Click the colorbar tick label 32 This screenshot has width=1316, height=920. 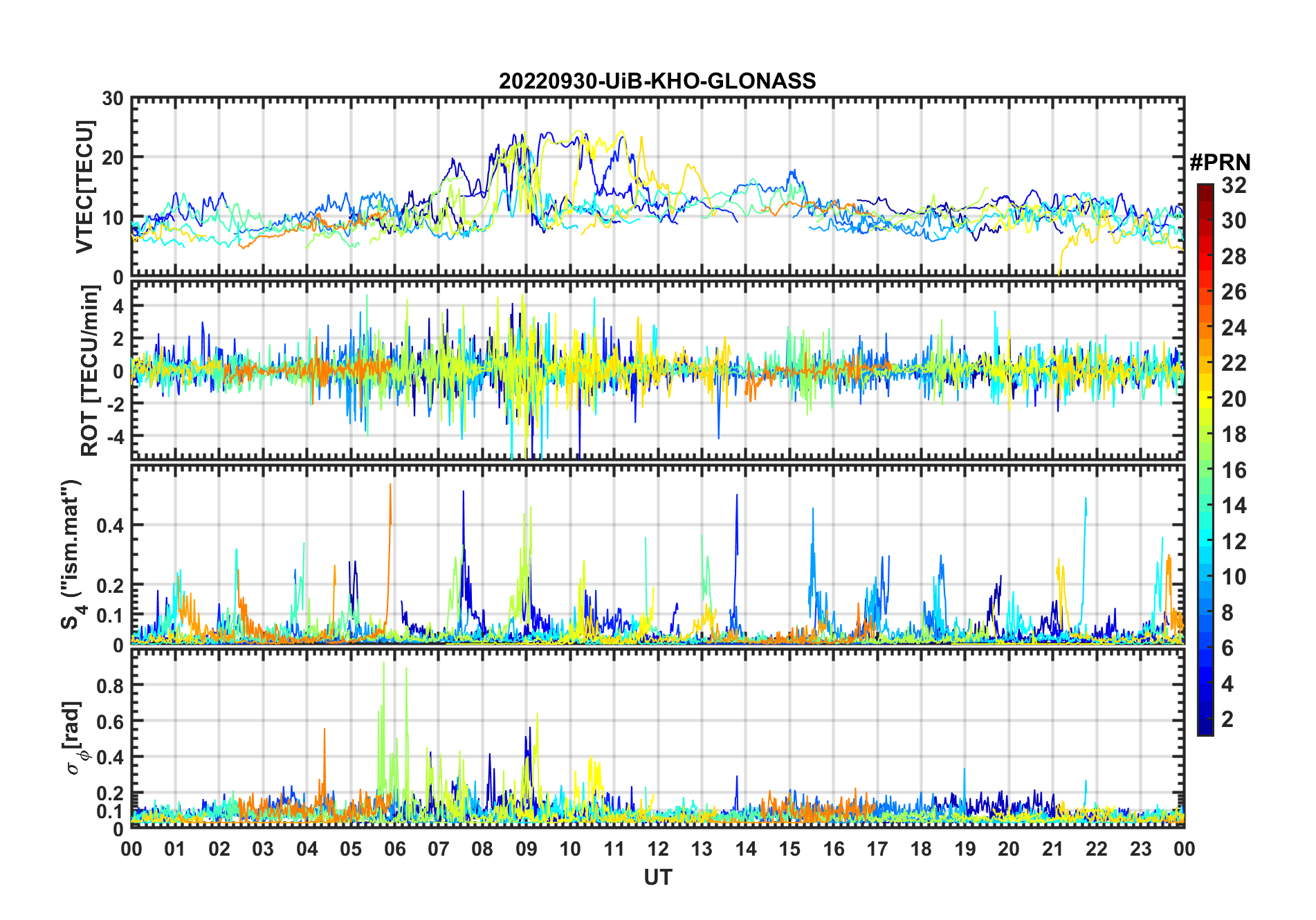point(1234,185)
